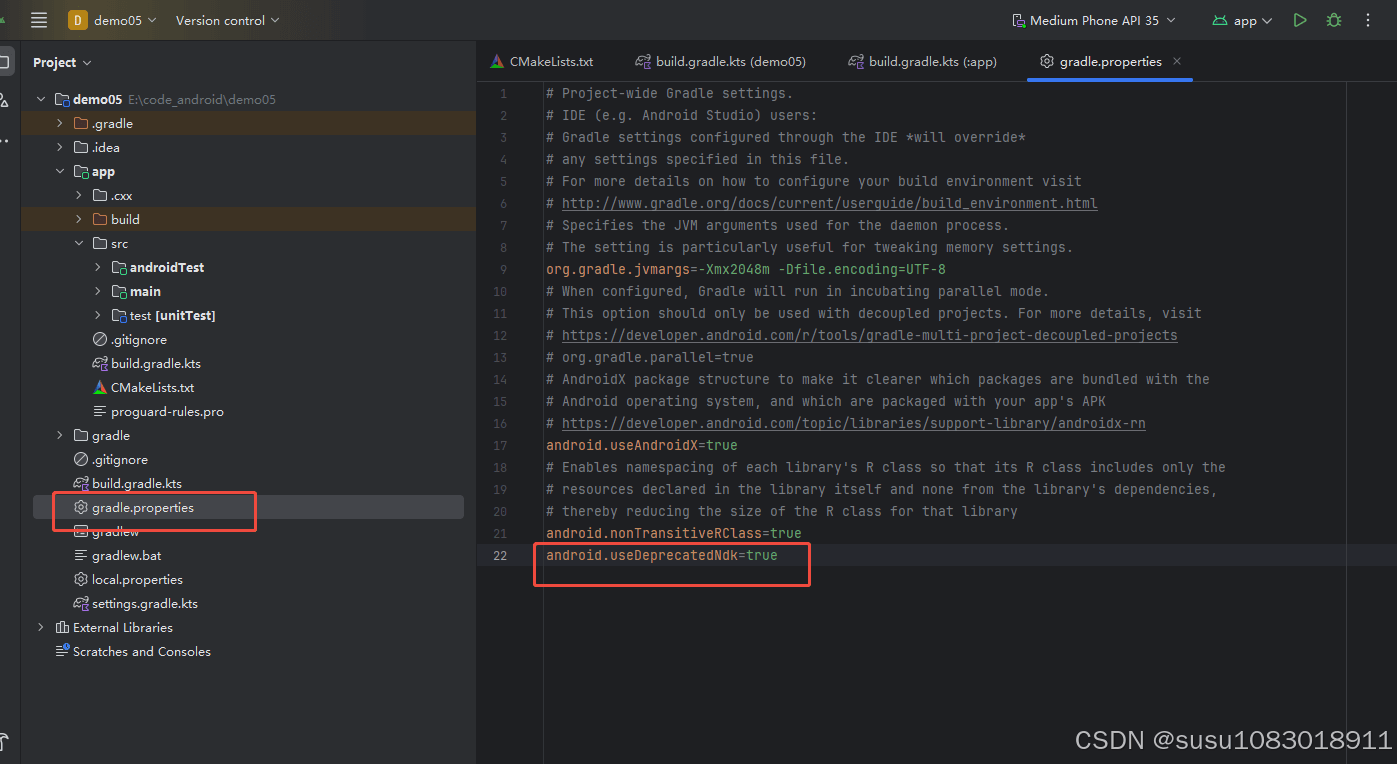Open the gradle.org build_environment link

pos(829,203)
